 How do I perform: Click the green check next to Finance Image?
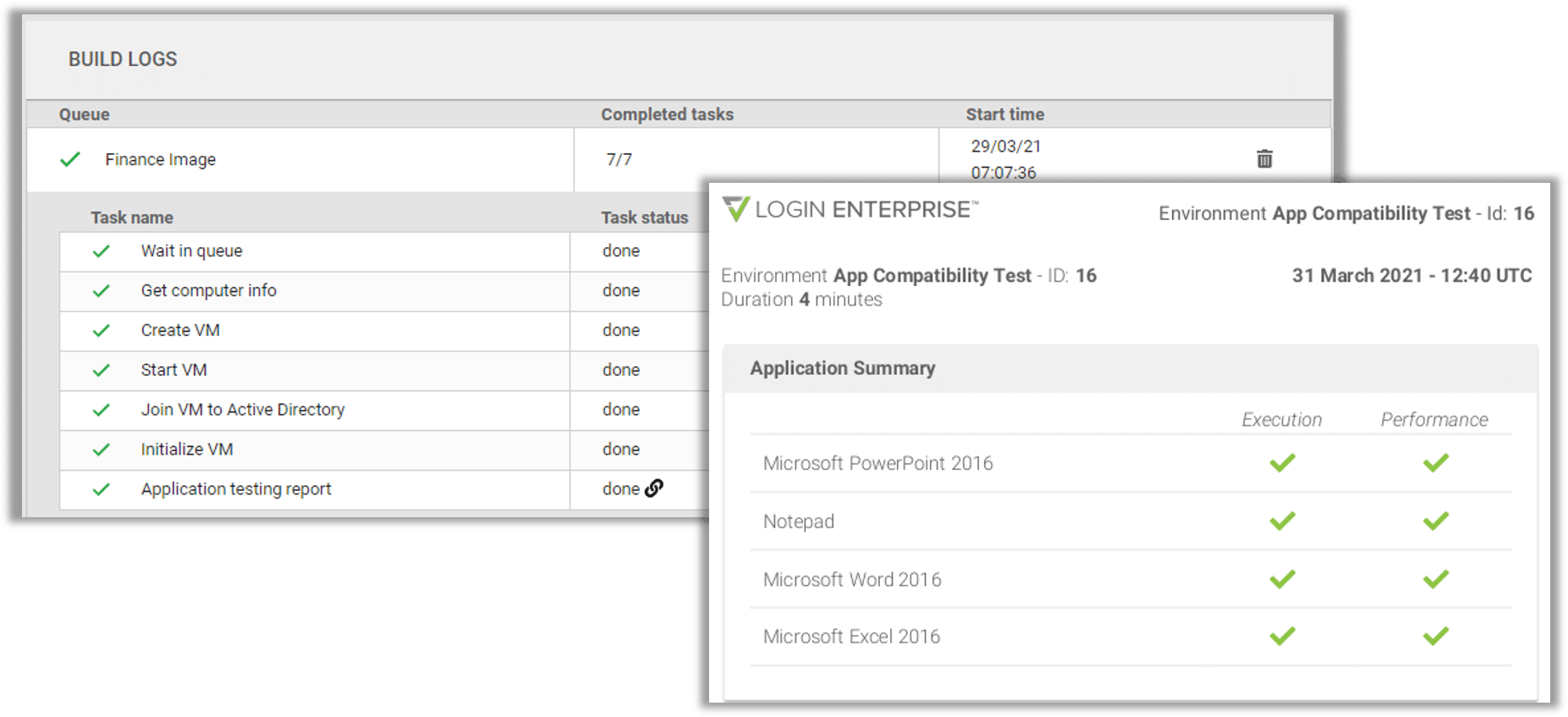click(70, 159)
